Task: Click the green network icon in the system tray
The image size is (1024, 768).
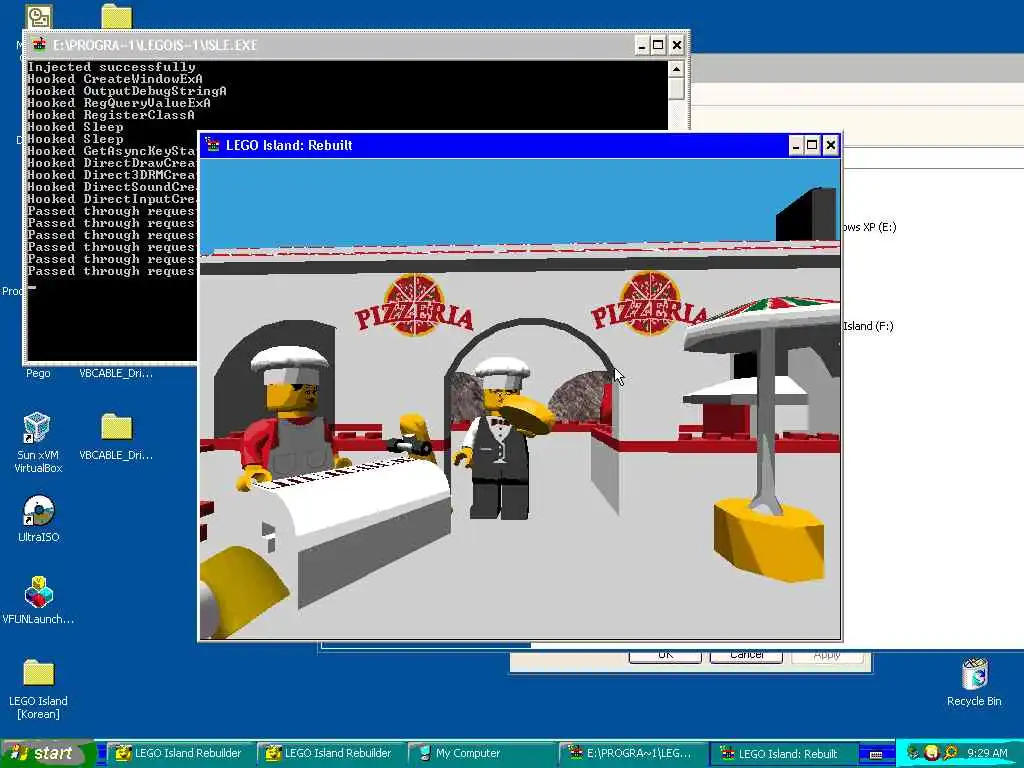Action: click(913, 753)
